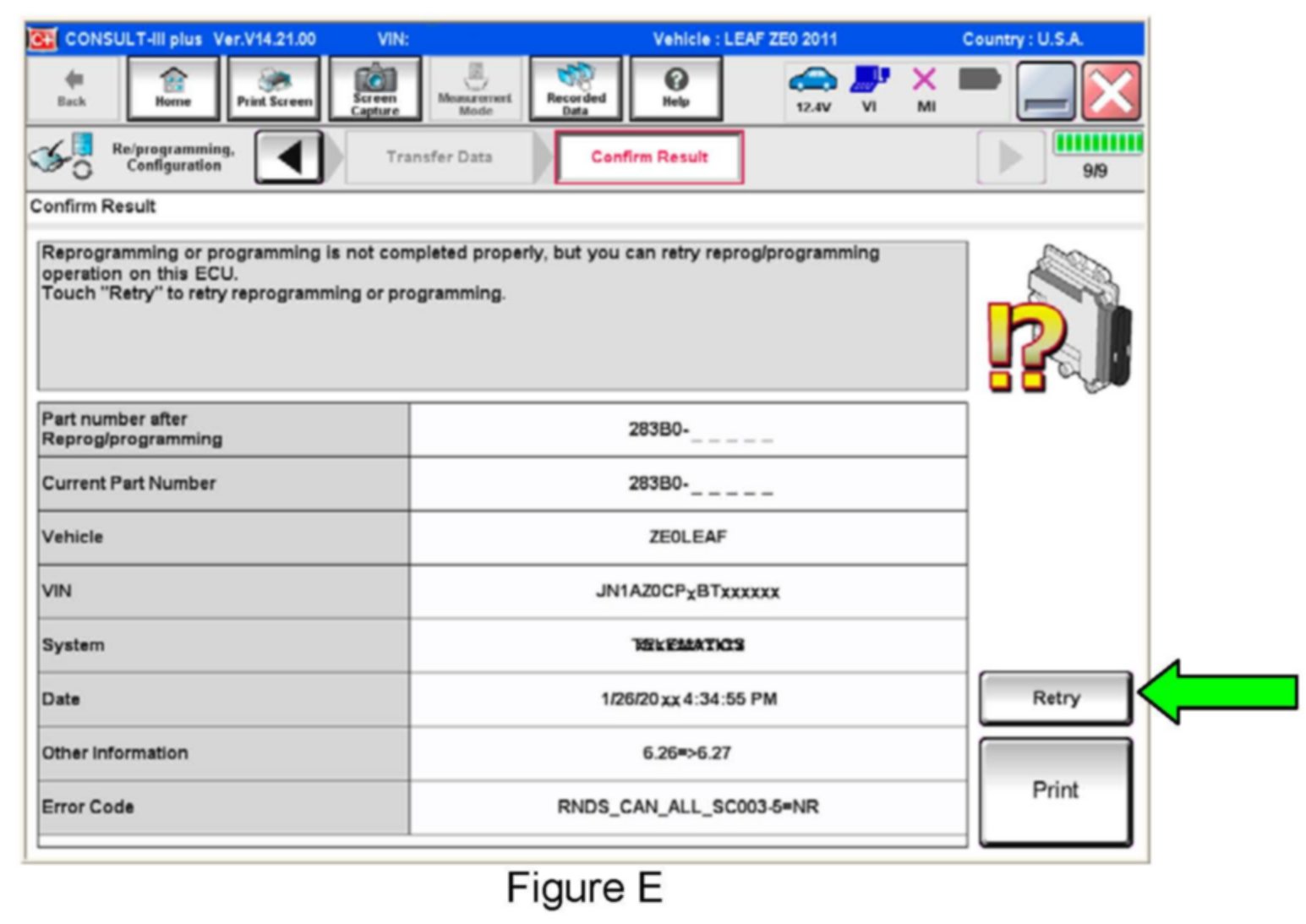Click the Print button
This screenshot has height=924, width=1306.
pos(1055,791)
